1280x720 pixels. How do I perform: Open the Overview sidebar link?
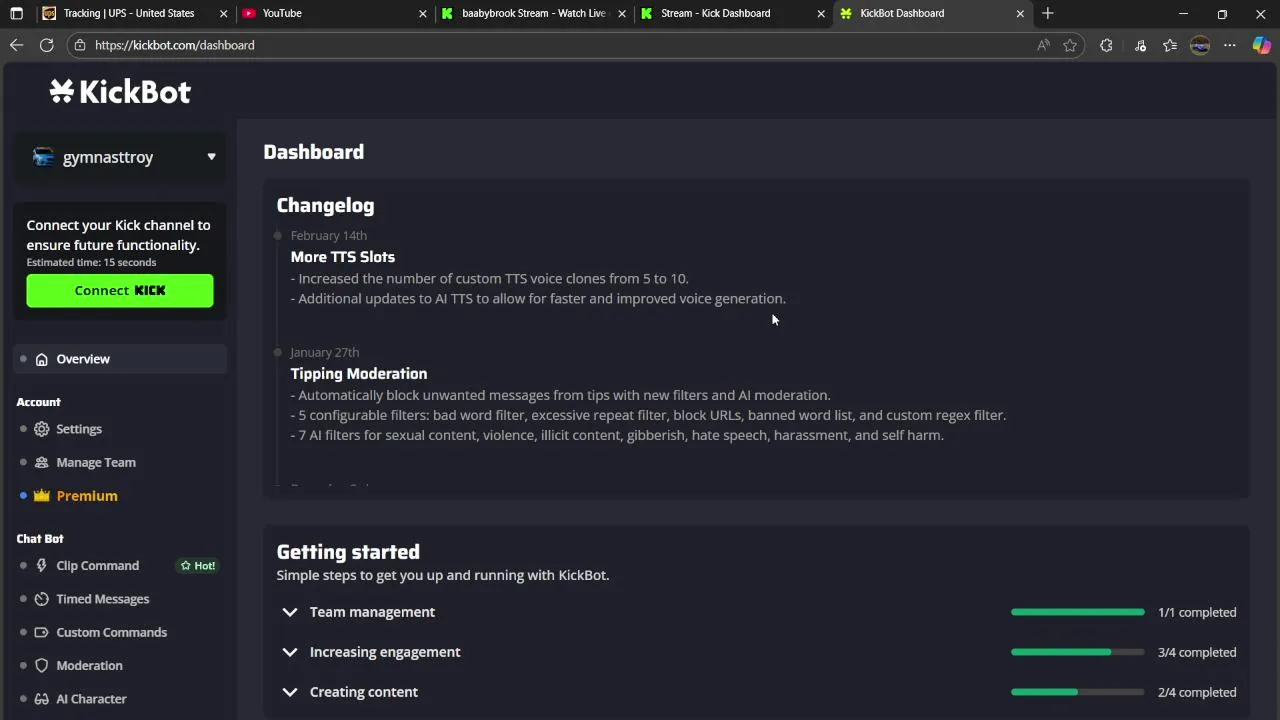pyautogui.click(x=83, y=359)
